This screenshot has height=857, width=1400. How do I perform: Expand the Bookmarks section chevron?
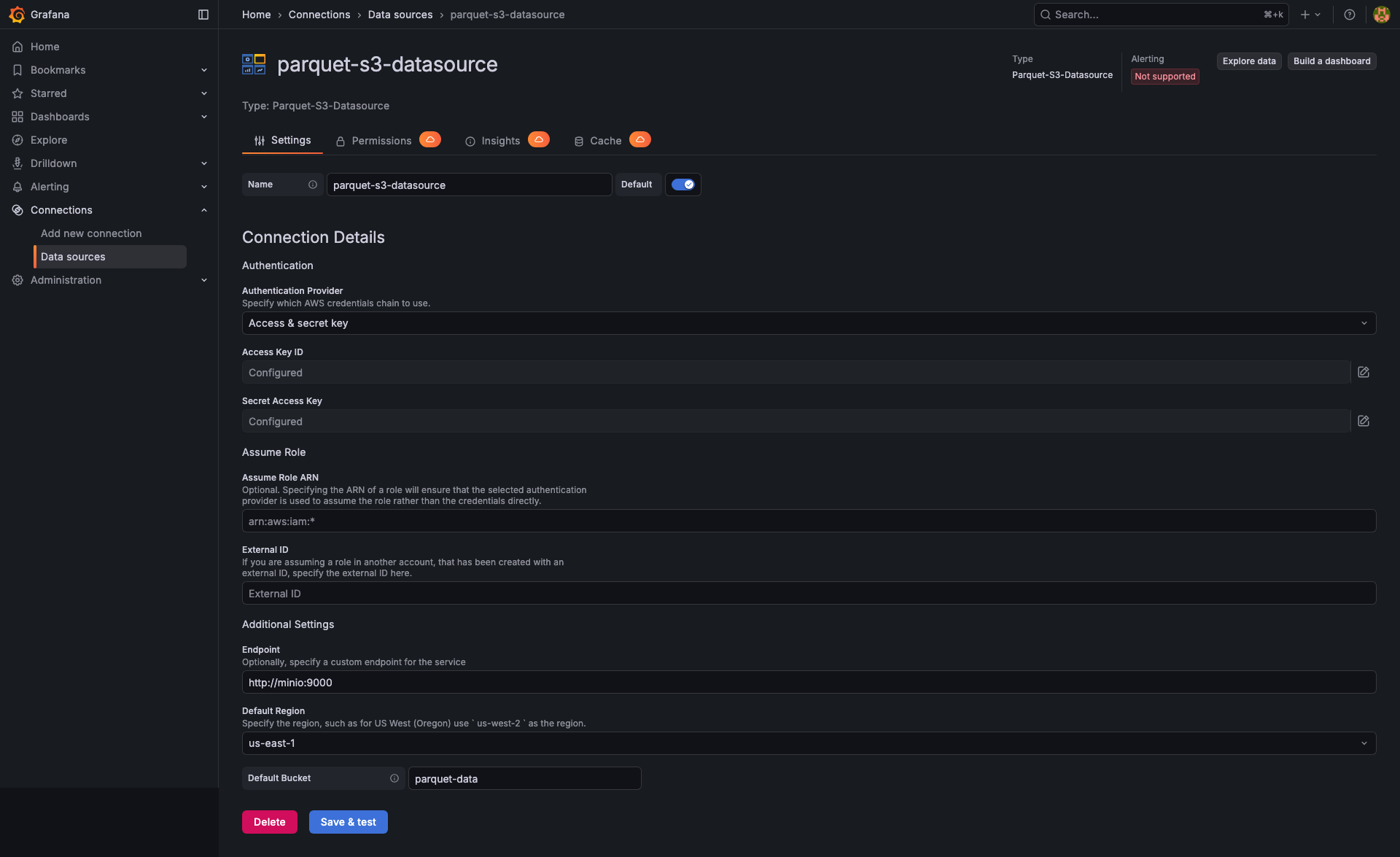(x=204, y=70)
